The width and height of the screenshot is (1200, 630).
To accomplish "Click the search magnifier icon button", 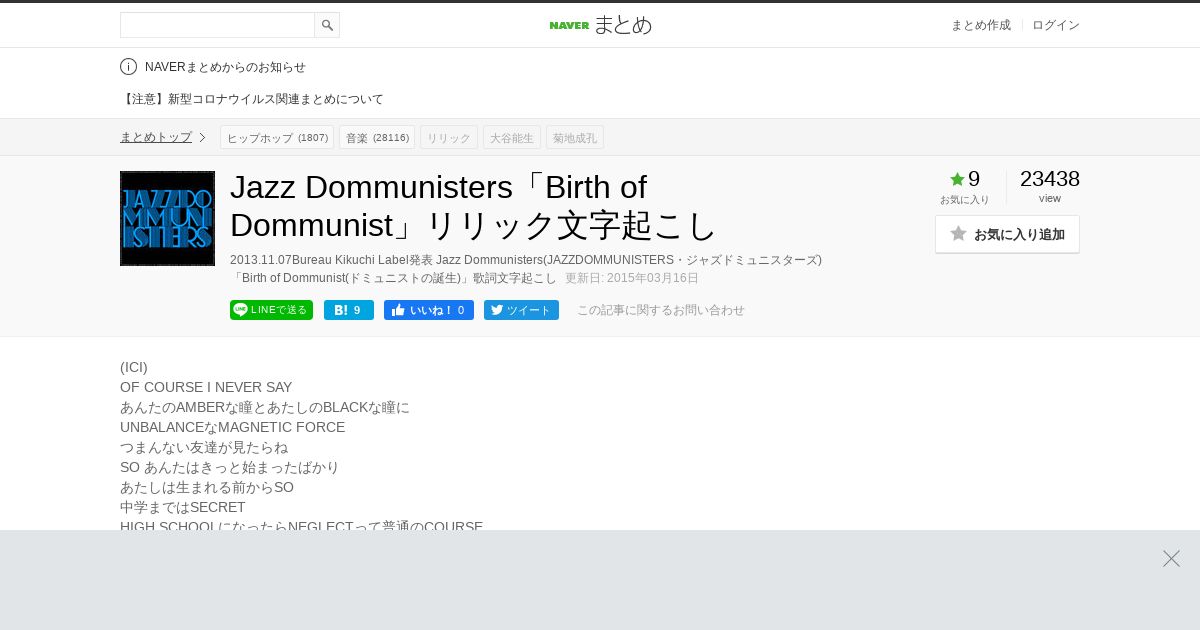I will 327,25.
